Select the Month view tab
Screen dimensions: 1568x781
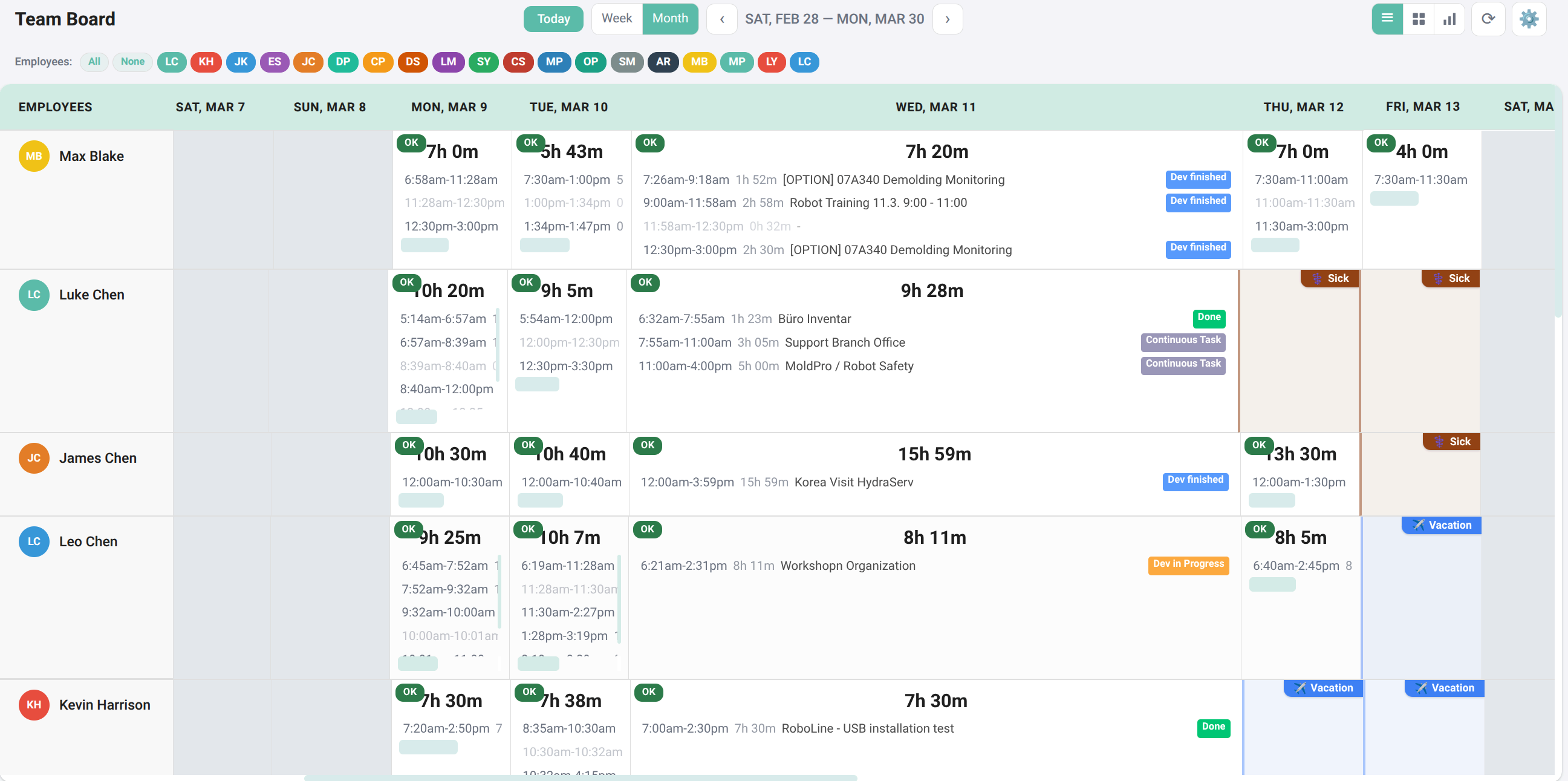(669, 18)
